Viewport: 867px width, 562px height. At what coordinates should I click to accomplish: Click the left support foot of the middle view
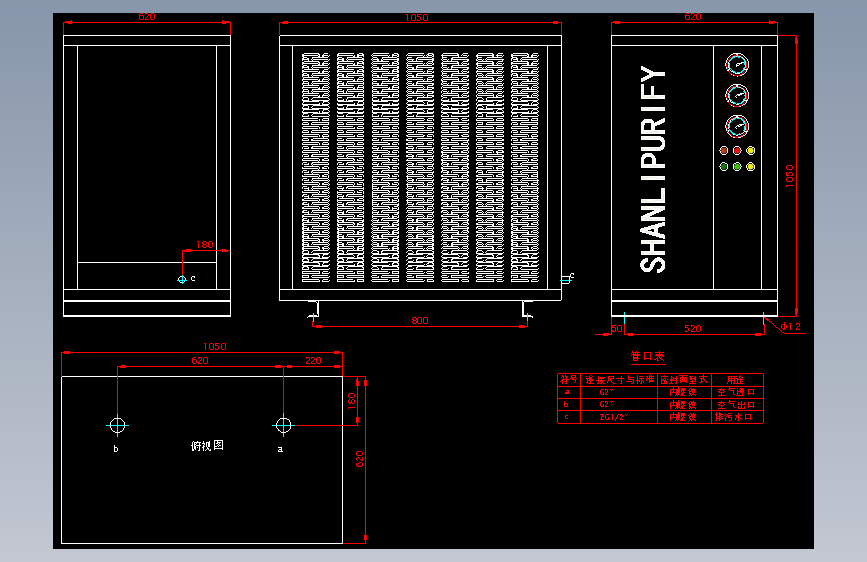click(314, 310)
